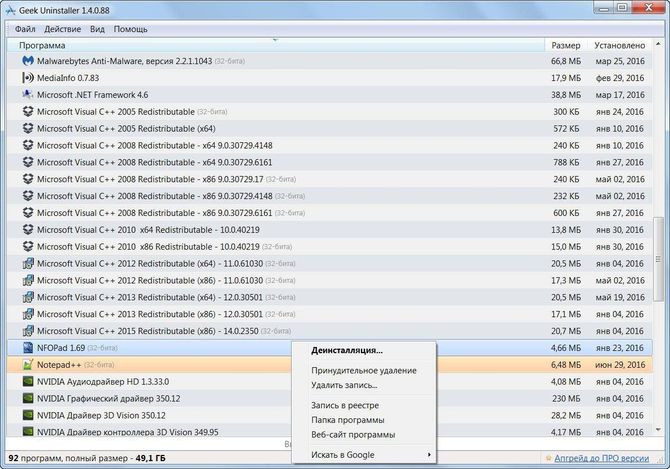Click the мар 17, 2016 date cell
Screen dimensions: 670x469
(x=620, y=95)
